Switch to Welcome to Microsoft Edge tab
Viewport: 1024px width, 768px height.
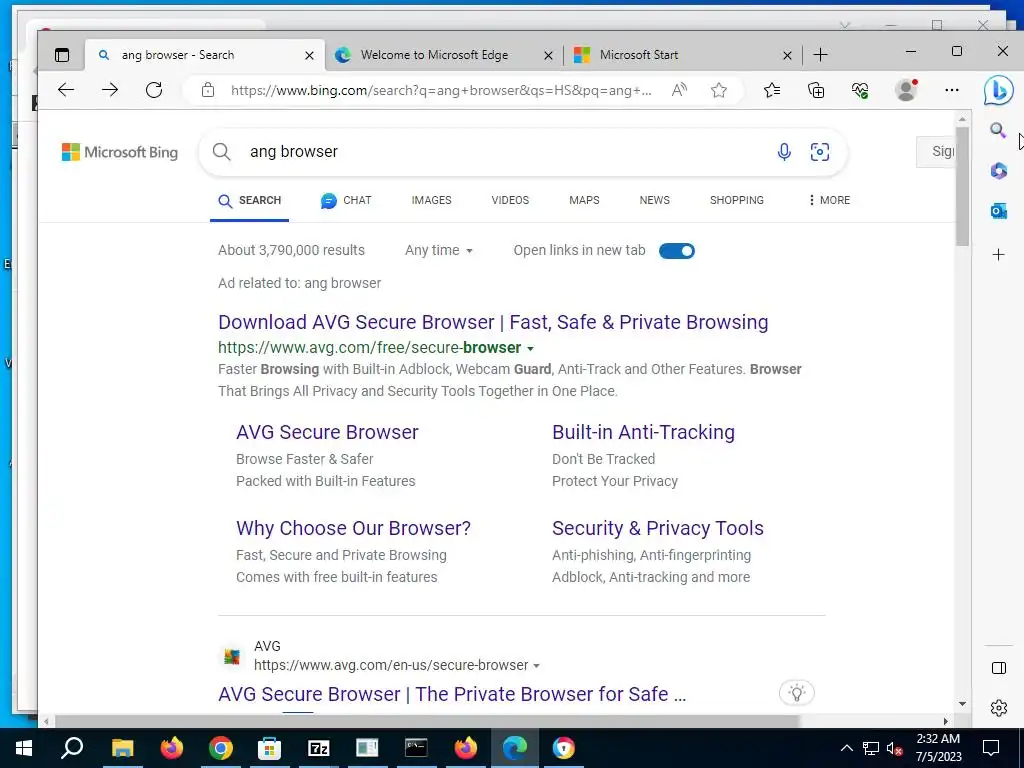click(x=434, y=56)
